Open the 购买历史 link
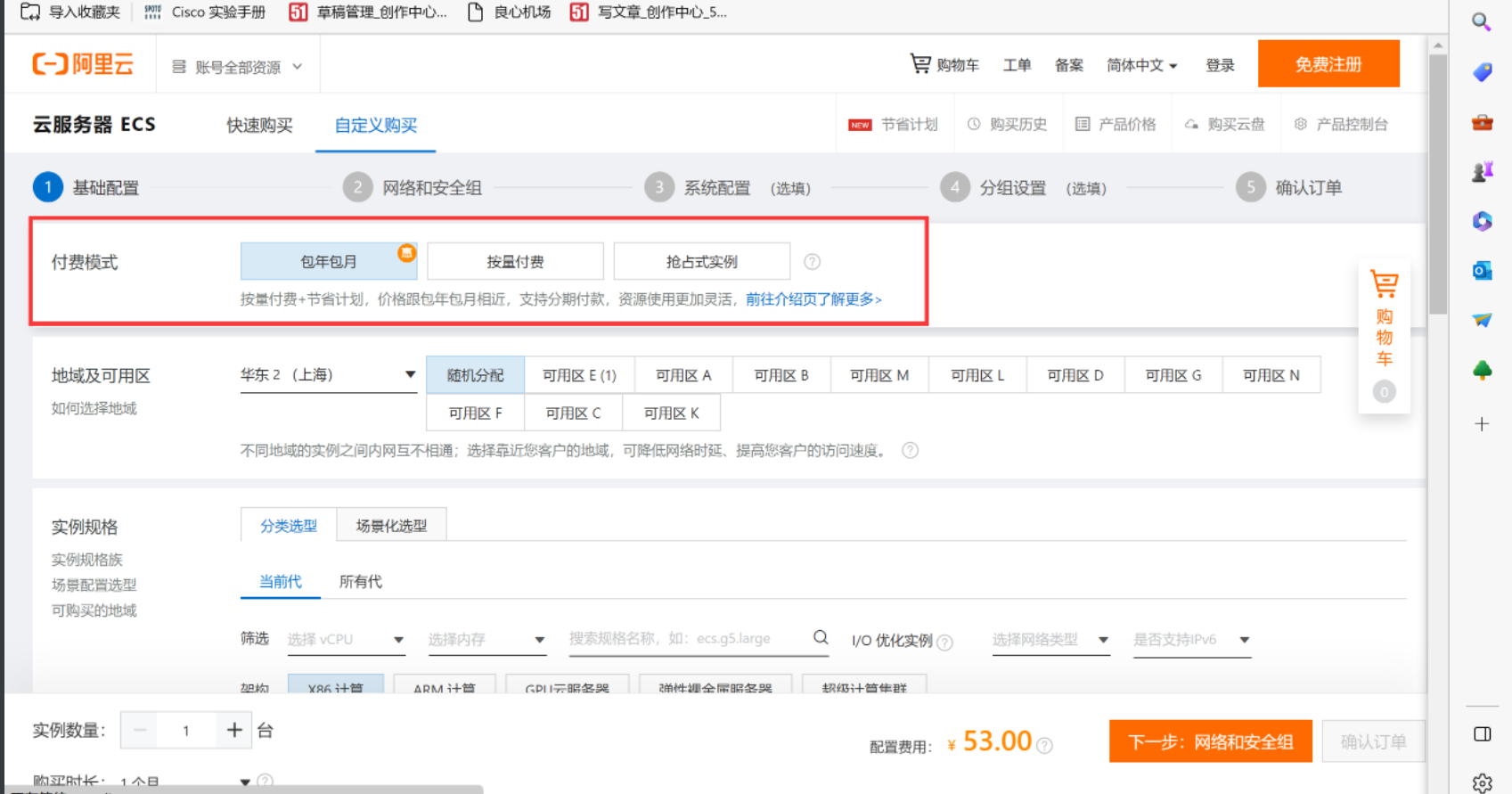Screen dimensions: 1512x794 (x=1007, y=125)
